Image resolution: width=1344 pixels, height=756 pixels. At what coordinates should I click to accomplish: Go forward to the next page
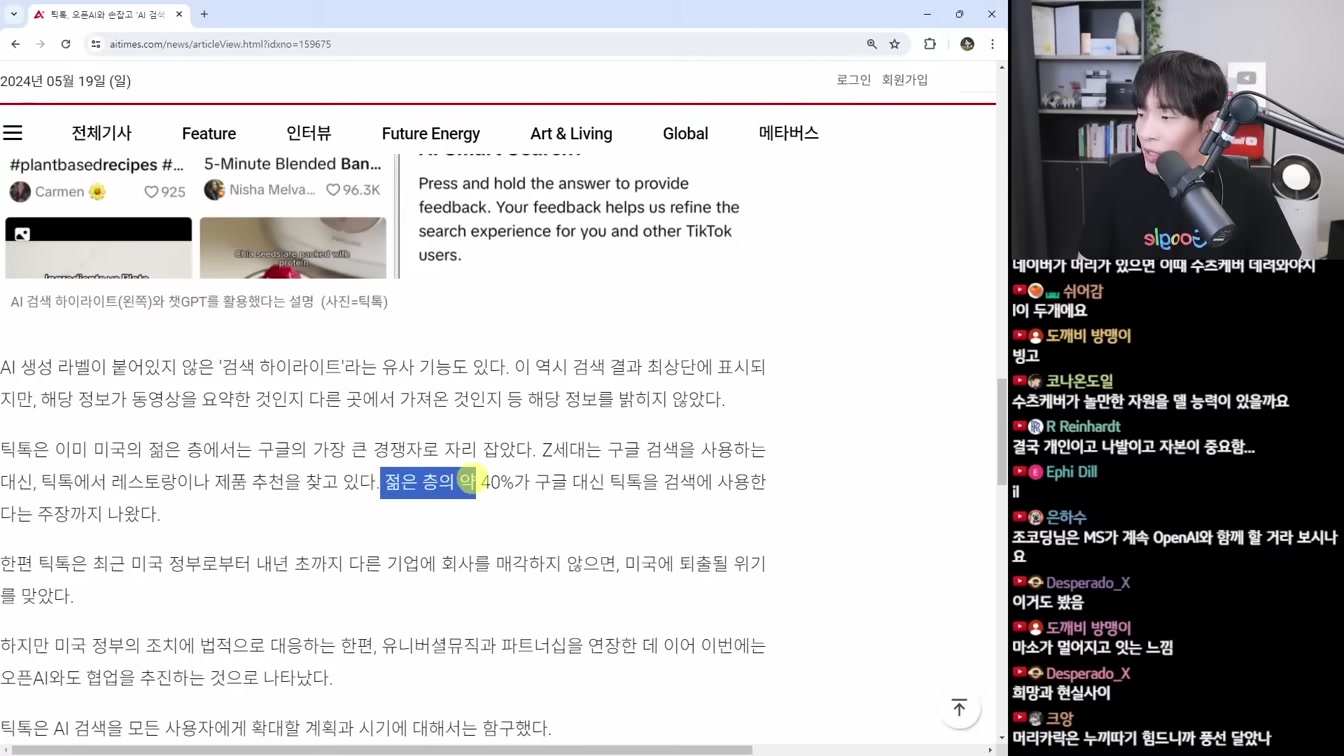tap(40, 44)
